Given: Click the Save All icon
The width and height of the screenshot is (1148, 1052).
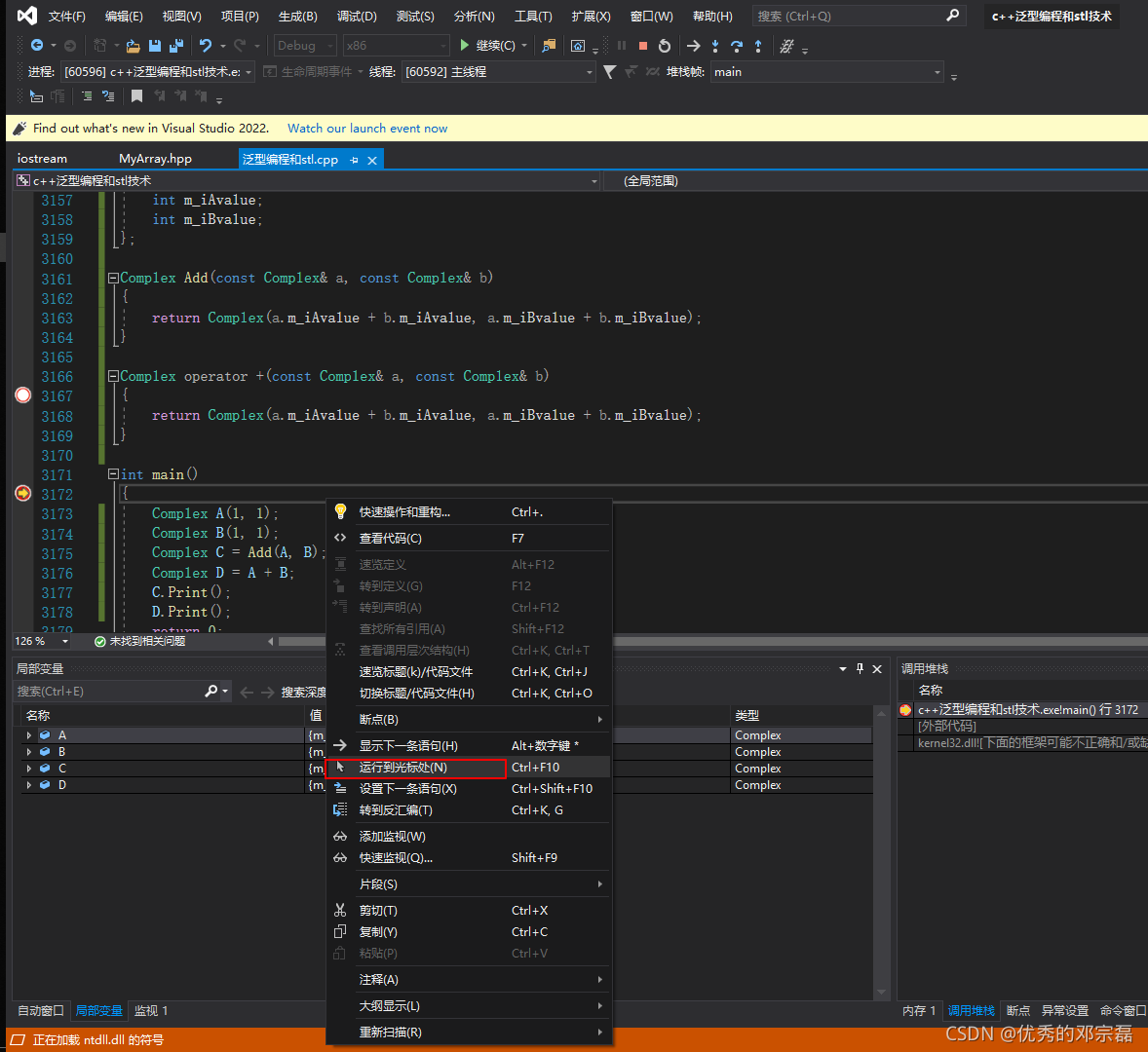Looking at the screenshot, I should pos(175,46).
